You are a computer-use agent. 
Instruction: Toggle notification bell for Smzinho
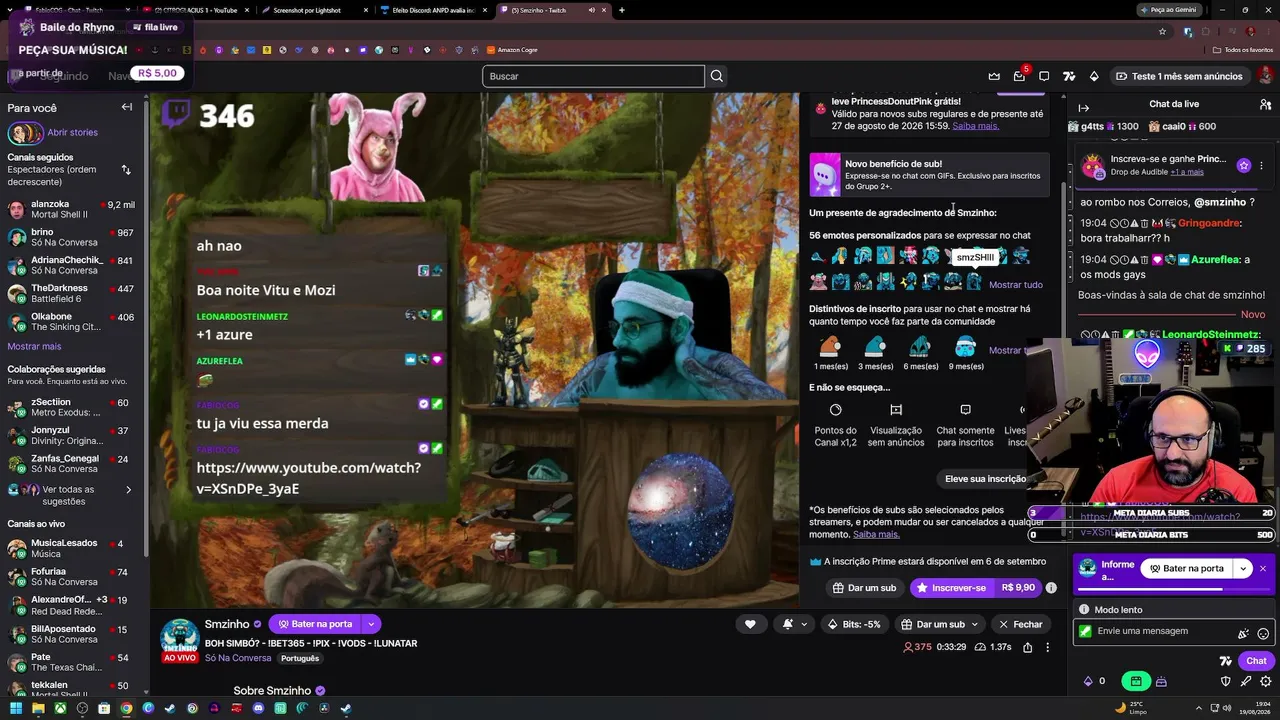787,624
